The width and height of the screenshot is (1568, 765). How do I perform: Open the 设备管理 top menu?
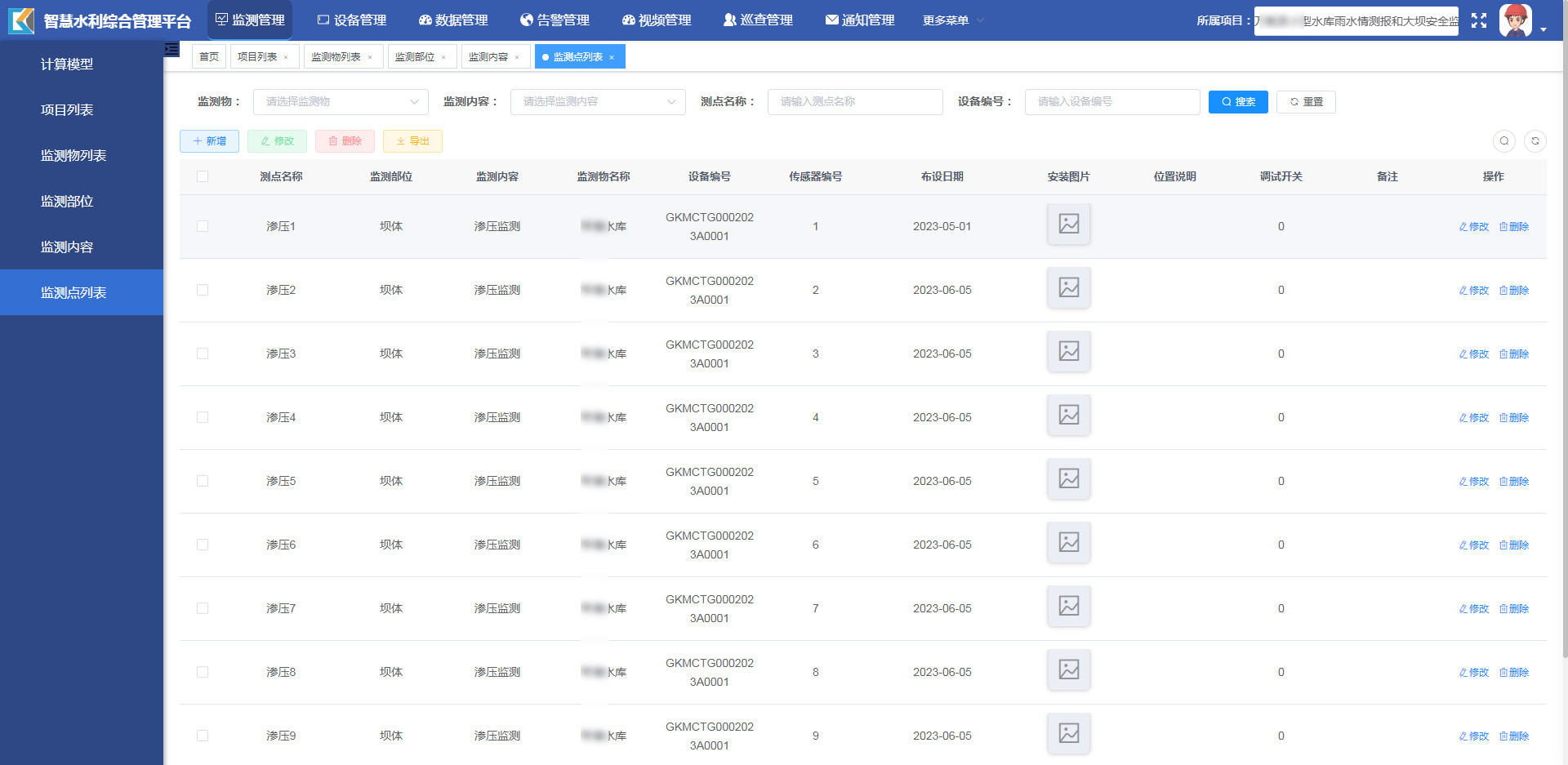coord(352,20)
